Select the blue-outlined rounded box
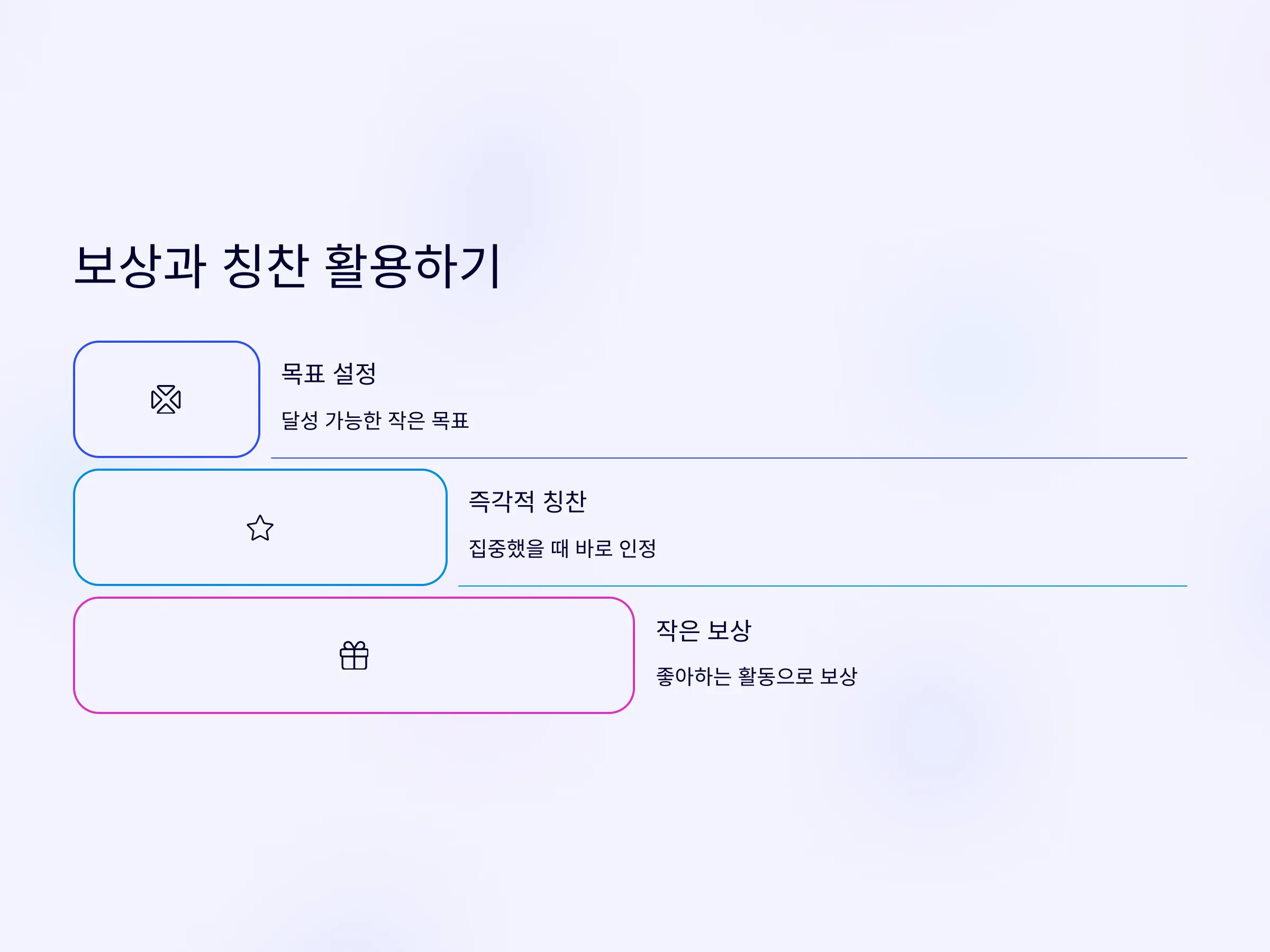This screenshot has height=952, width=1270. coord(167,399)
